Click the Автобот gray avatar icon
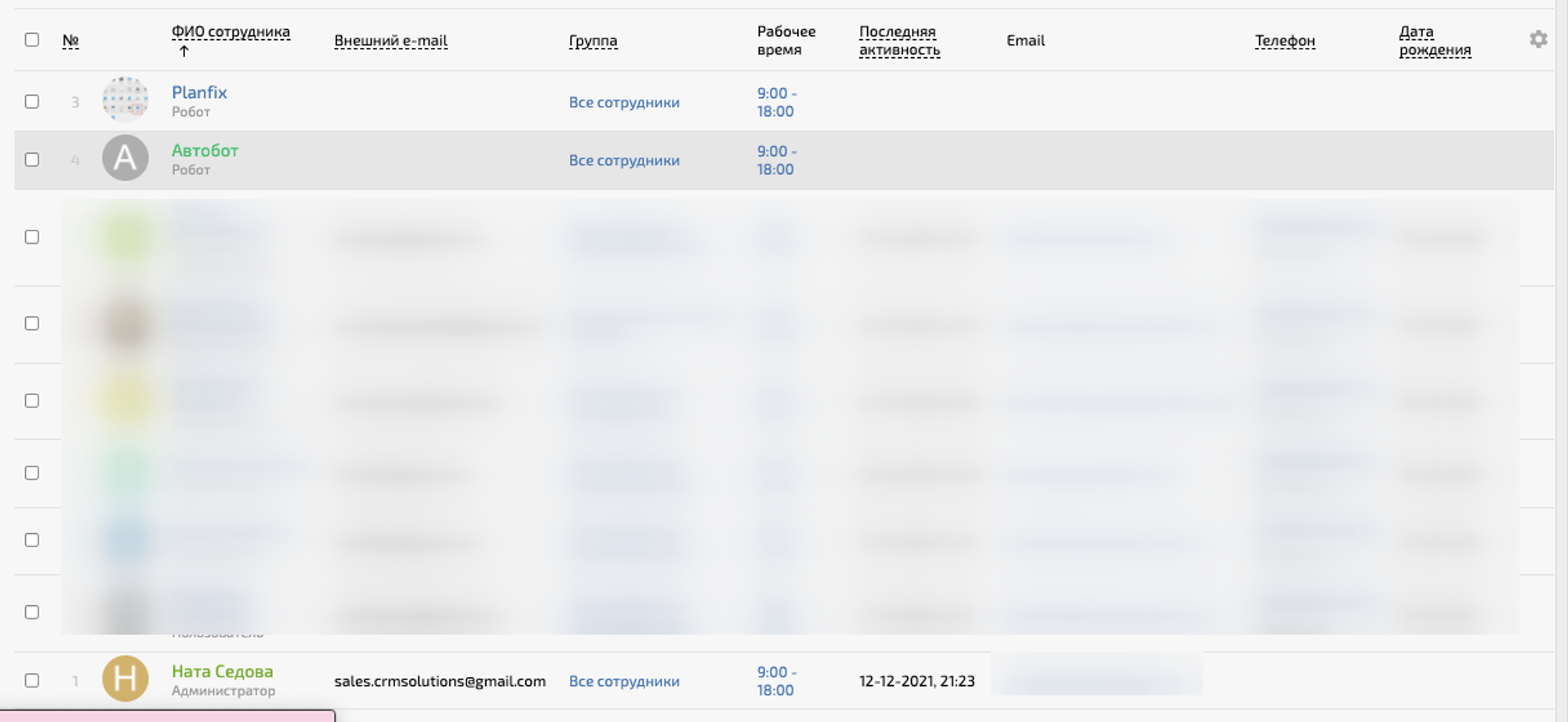Image resolution: width=1568 pixels, height=722 pixels. coord(125,158)
